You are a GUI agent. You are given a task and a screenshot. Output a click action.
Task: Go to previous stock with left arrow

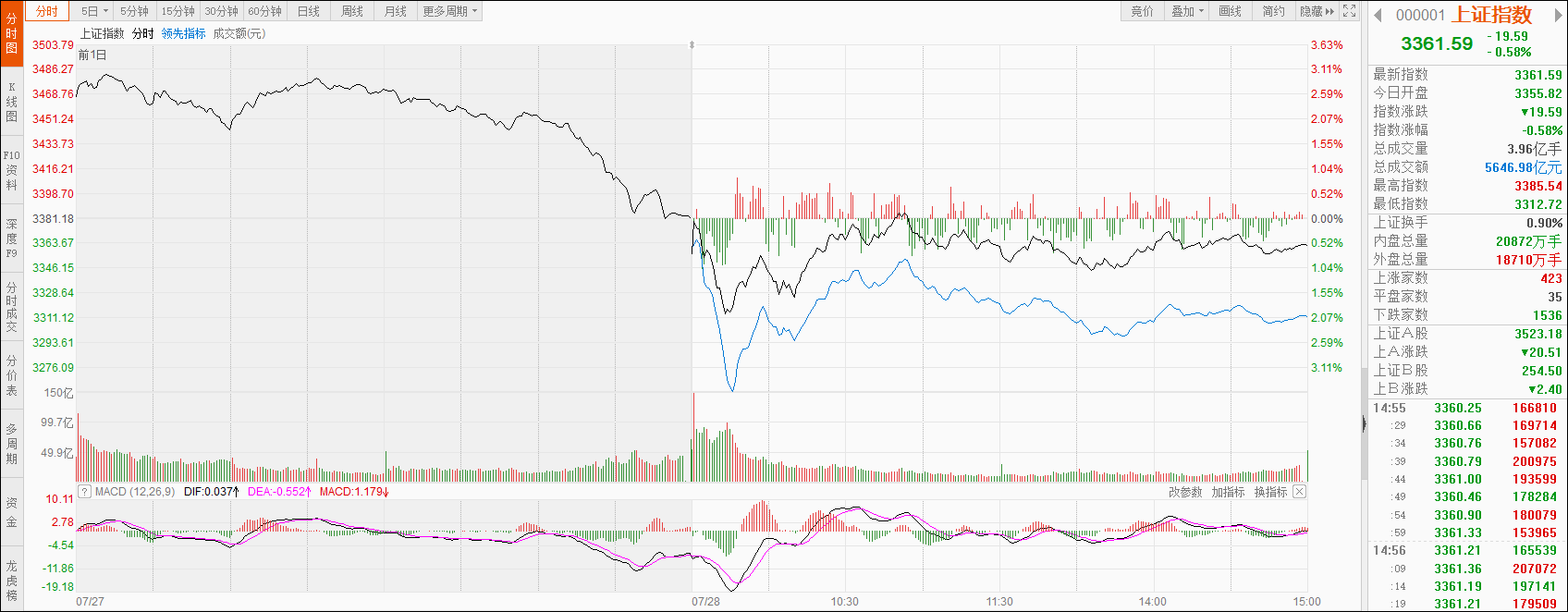1378,15
